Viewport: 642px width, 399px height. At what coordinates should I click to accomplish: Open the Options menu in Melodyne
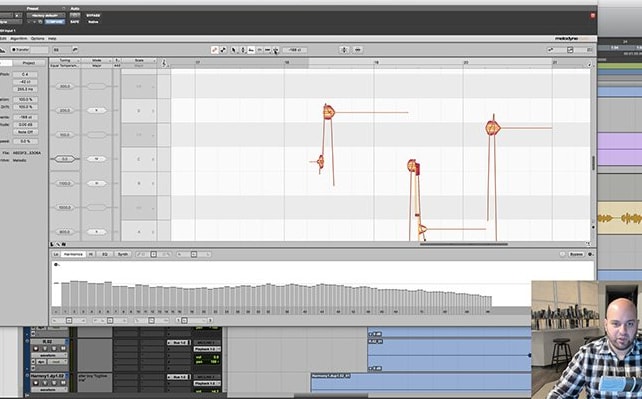point(37,38)
